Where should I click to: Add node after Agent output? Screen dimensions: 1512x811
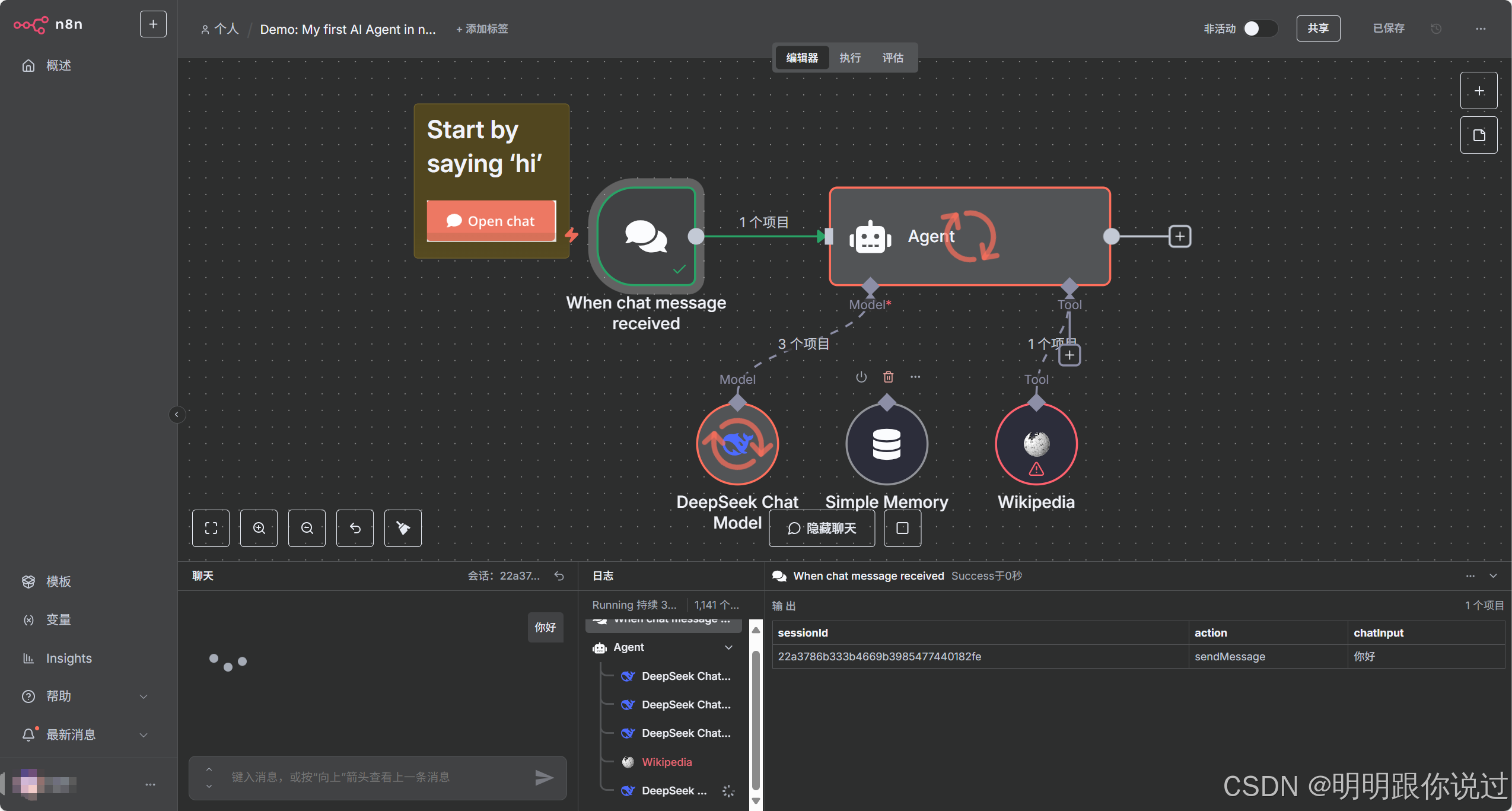click(x=1180, y=236)
